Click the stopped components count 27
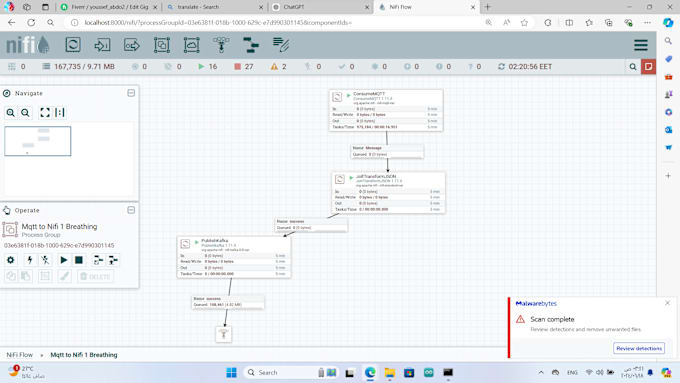This screenshot has height=383, width=680. [x=244, y=67]
